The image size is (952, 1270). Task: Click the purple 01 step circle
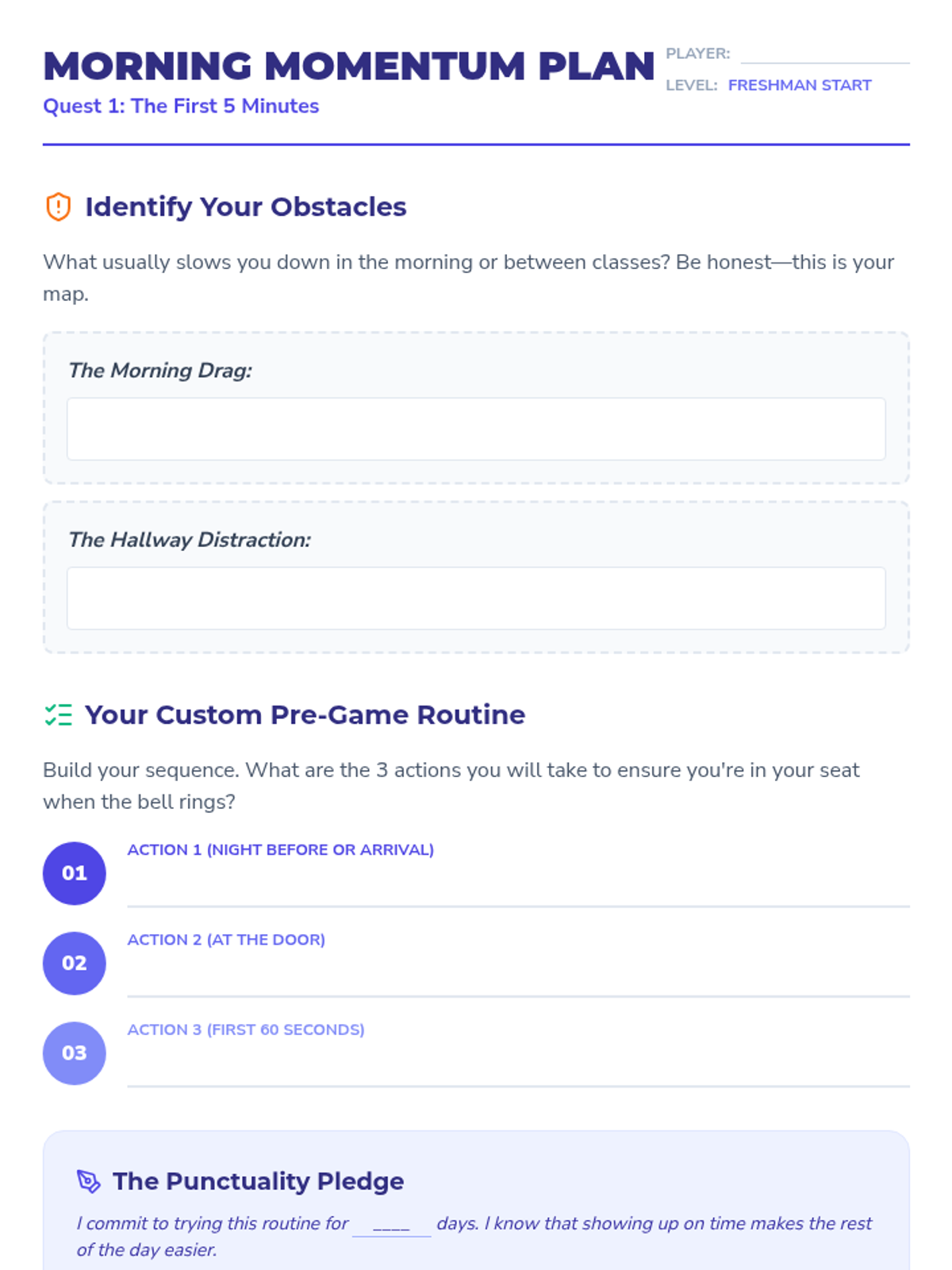(x=75, y=873)
